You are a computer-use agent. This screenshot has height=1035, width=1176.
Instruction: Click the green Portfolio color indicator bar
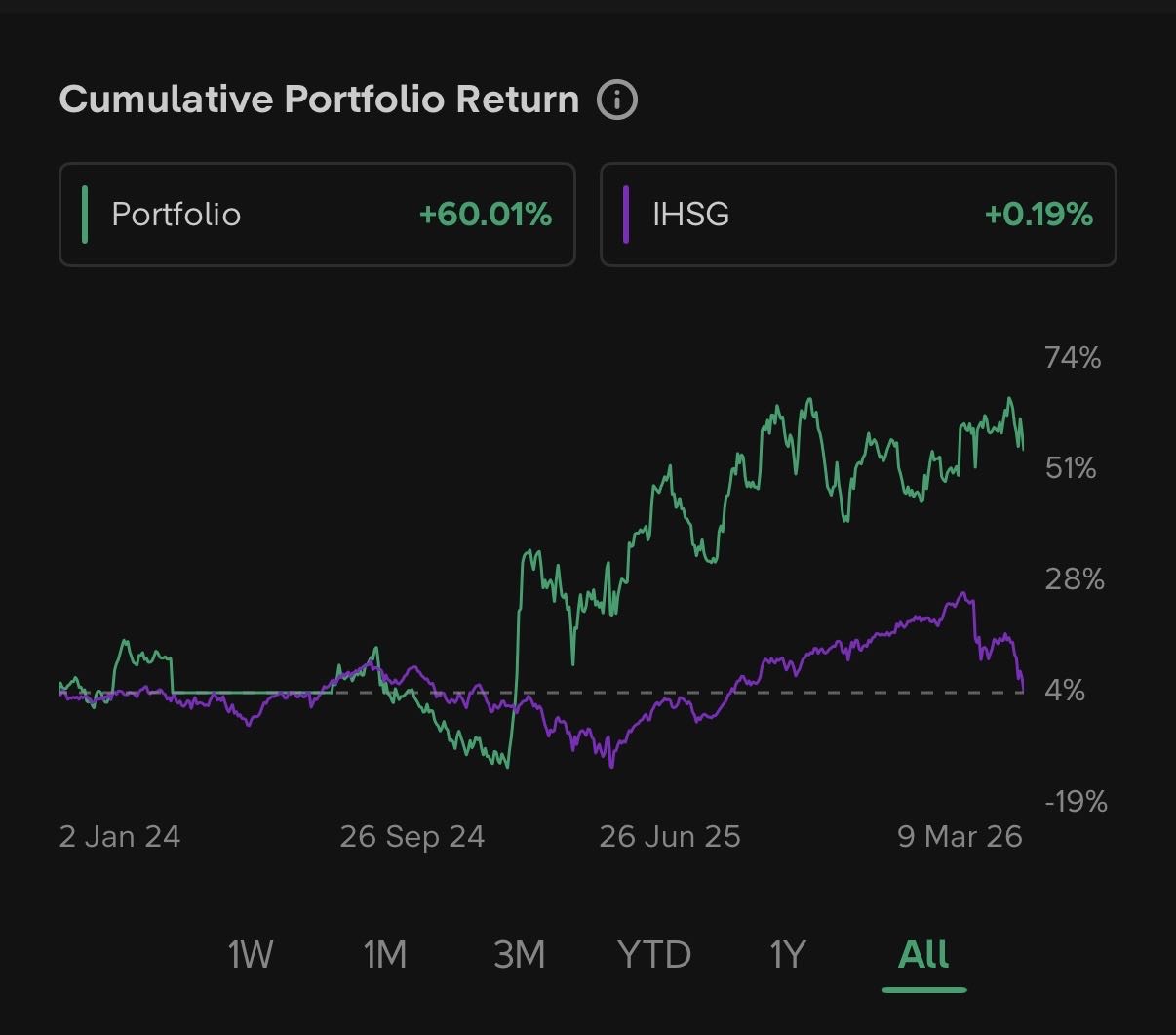point(85,215)
